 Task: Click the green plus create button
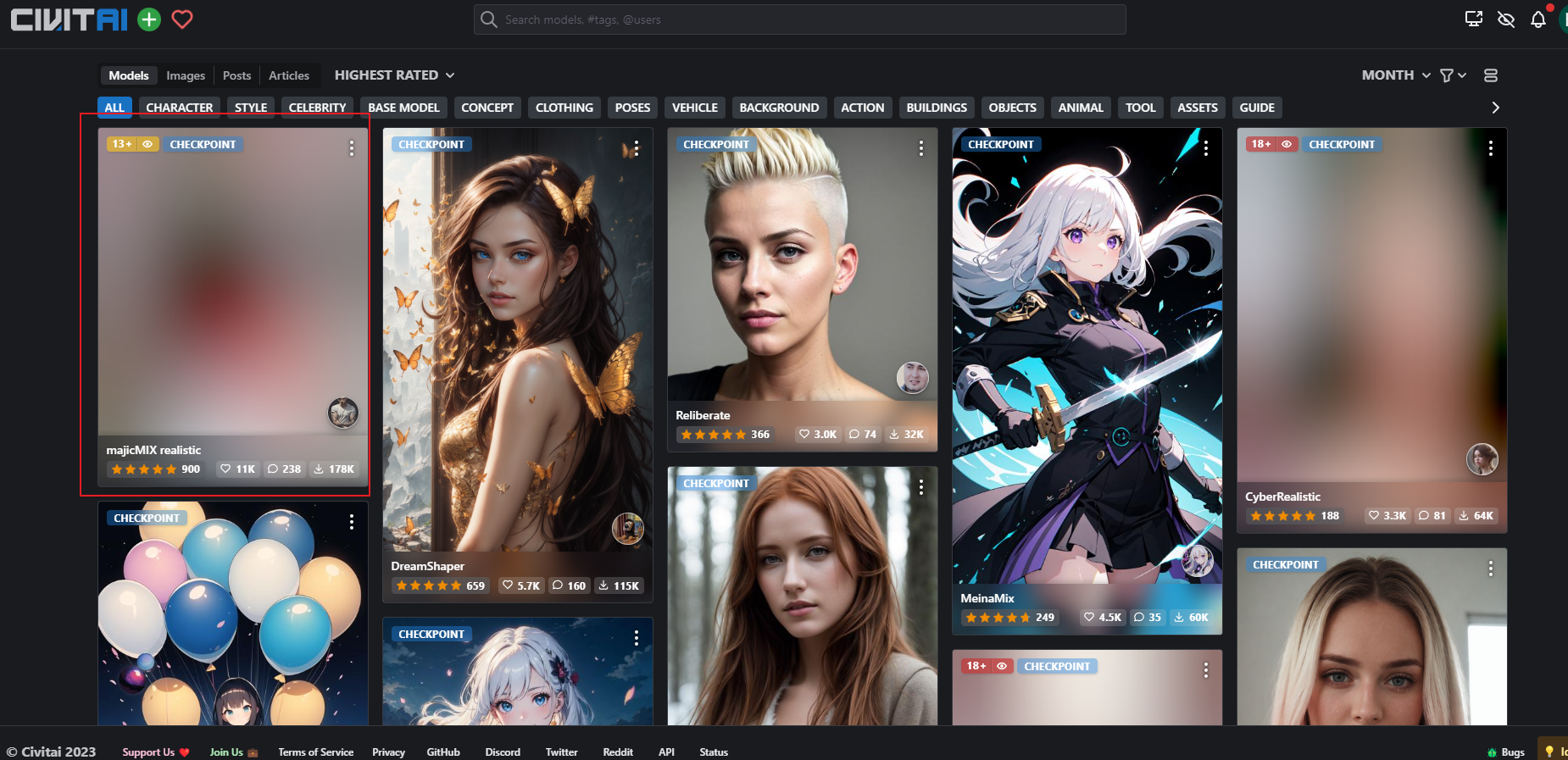point(149,19)
